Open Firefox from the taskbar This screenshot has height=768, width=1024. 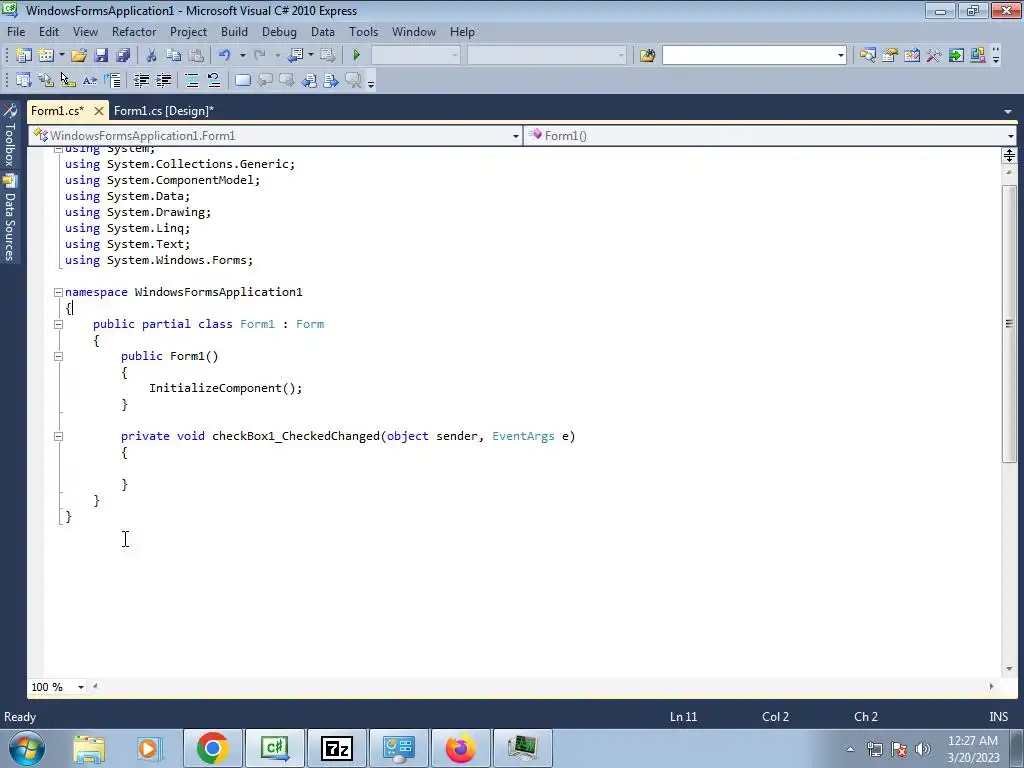[x=460, y=748]
